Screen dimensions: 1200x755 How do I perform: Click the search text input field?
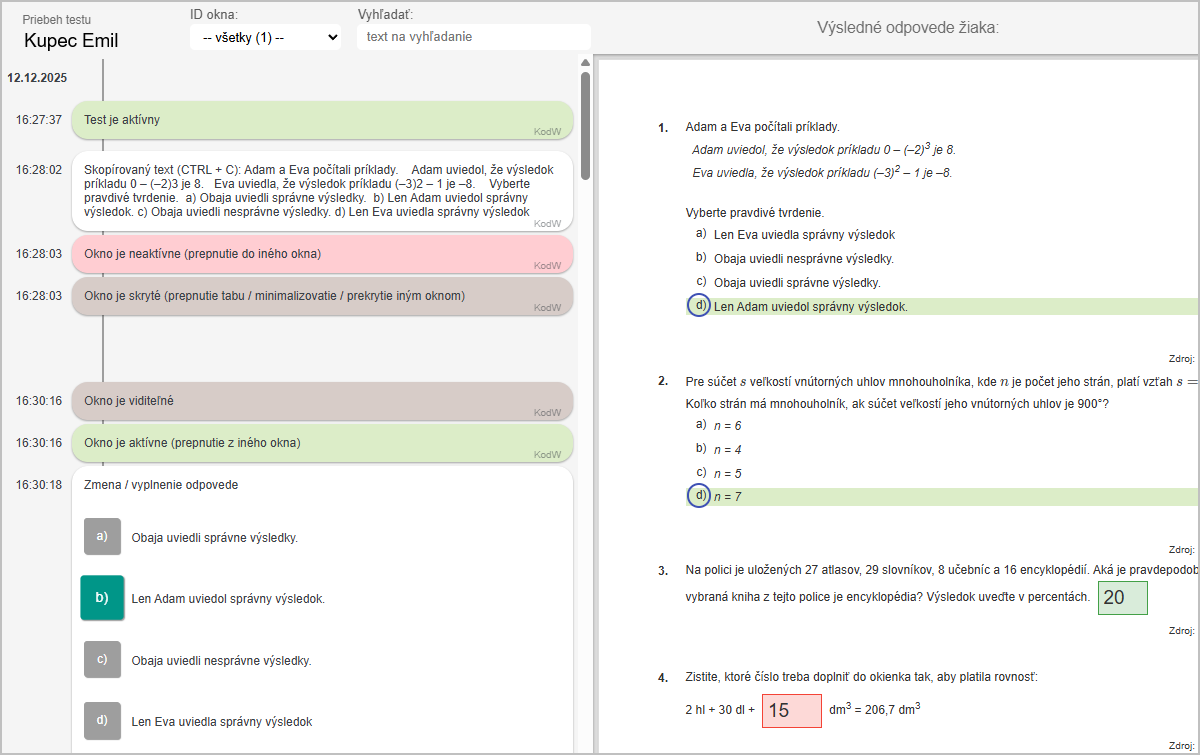(x=473, y=37)
